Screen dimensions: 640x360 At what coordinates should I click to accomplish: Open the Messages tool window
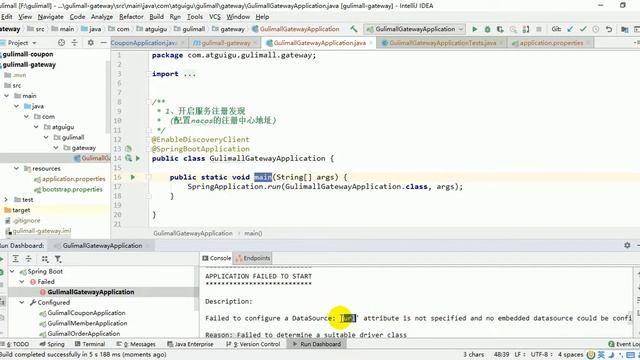click(136, 344)
